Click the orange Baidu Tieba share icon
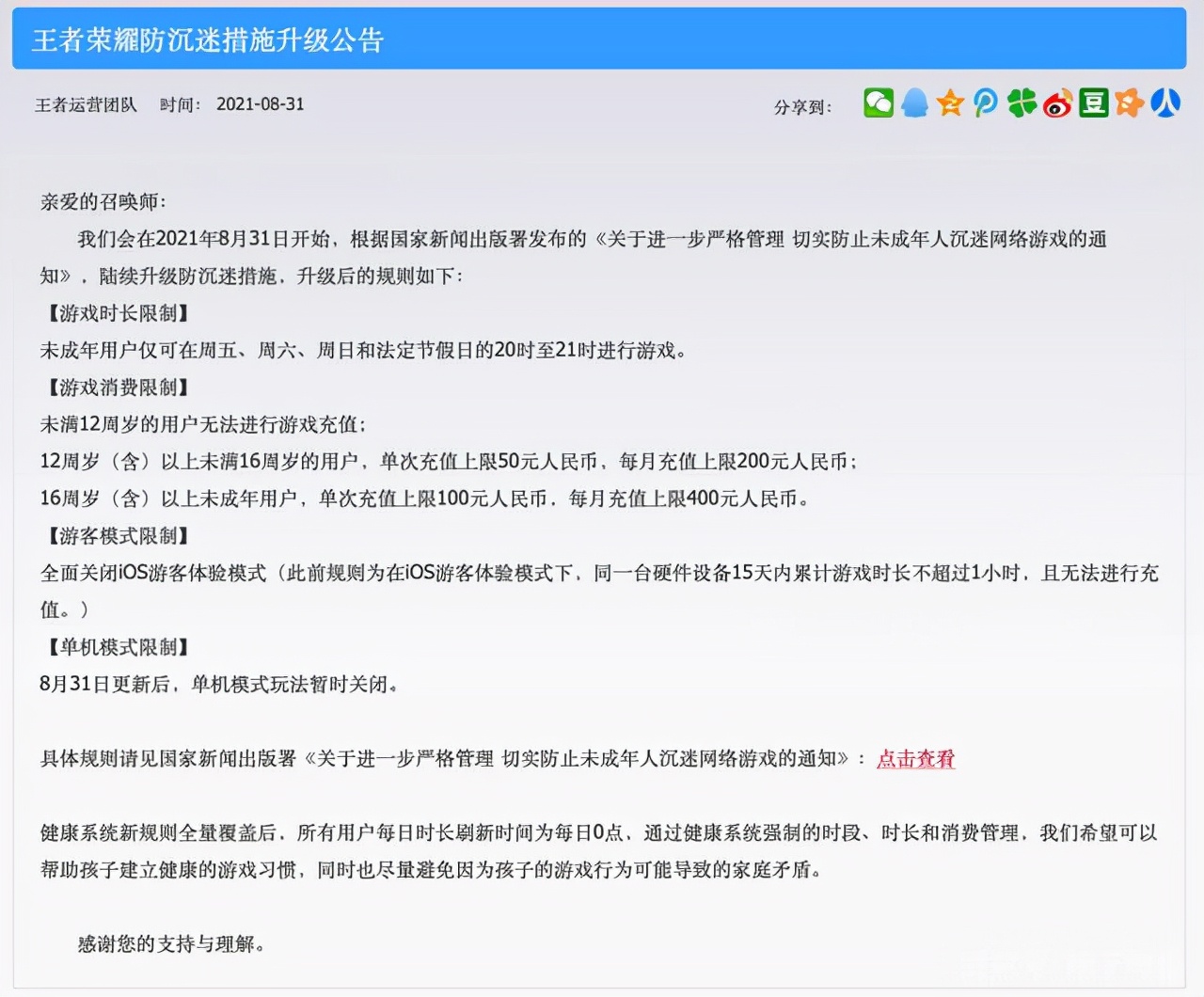This screenshot has width=1204, height=997. 1129,103
